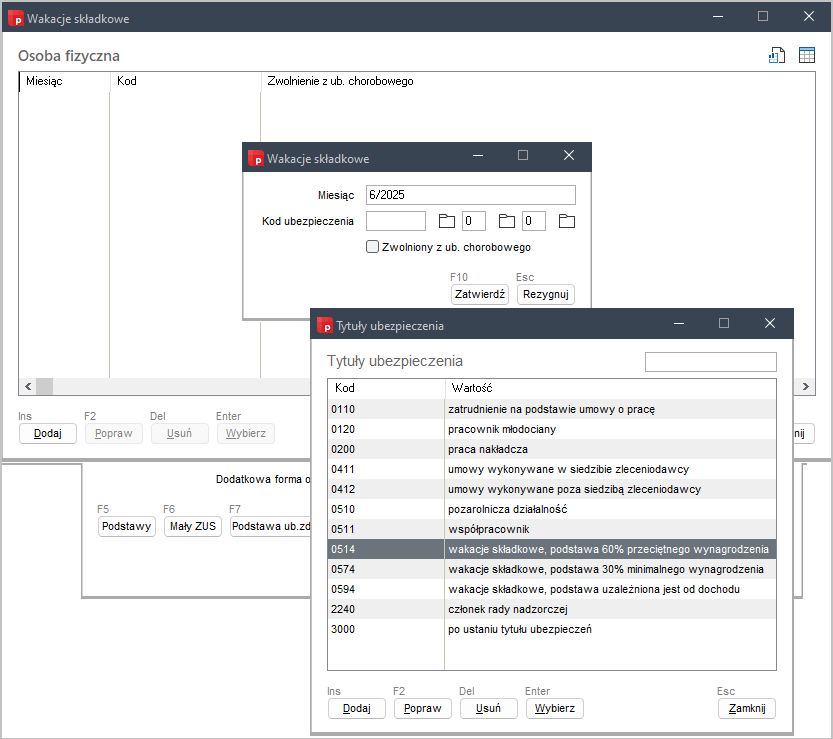This screenshot has width=833, height=739.
Task: Click the Wybierz button in Tytuły ubezpieczenia
Action: [554, 708]
